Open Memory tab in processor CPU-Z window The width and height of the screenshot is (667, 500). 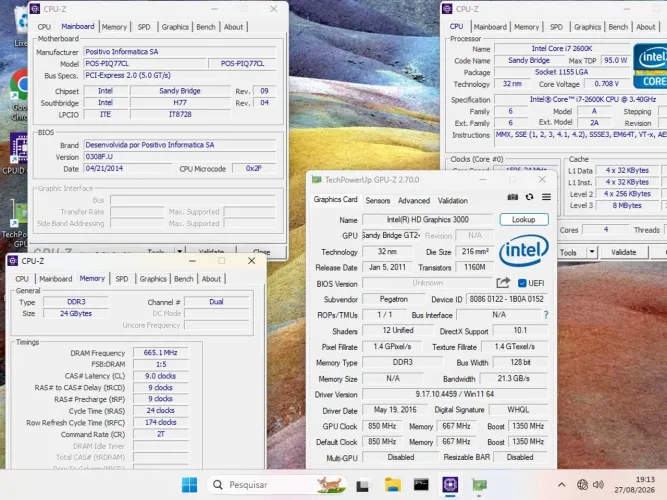527,27
